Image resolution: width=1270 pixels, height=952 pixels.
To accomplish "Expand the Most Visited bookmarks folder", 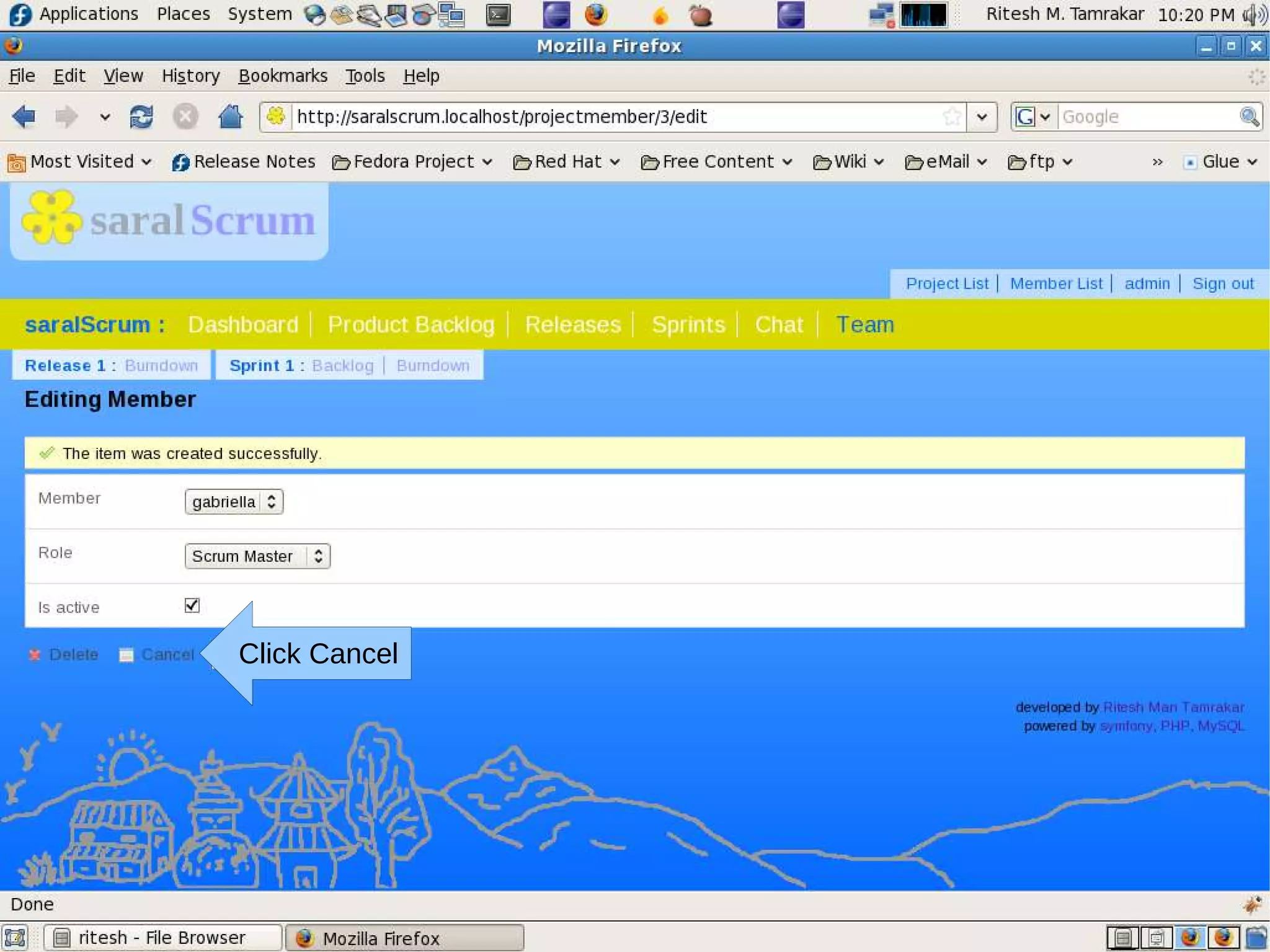I will 80,162.
